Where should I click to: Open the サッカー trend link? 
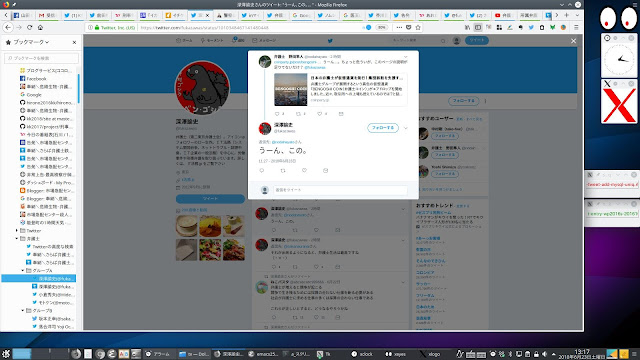pyautogui.click(x=423, y=284)
